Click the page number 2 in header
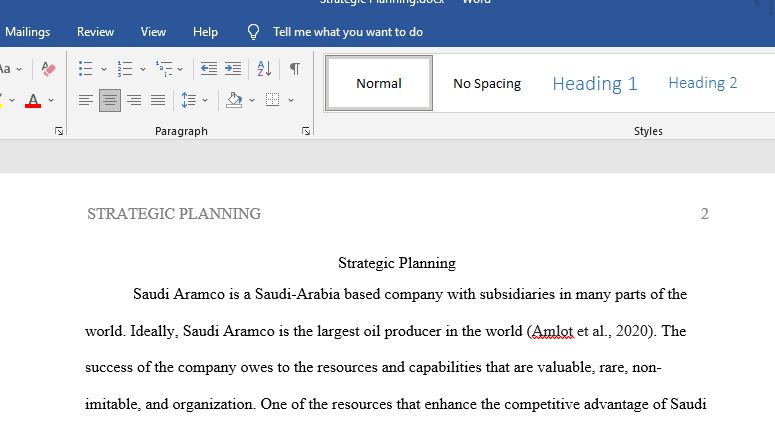Screen dimensions: 775x421 pos(704,214)
